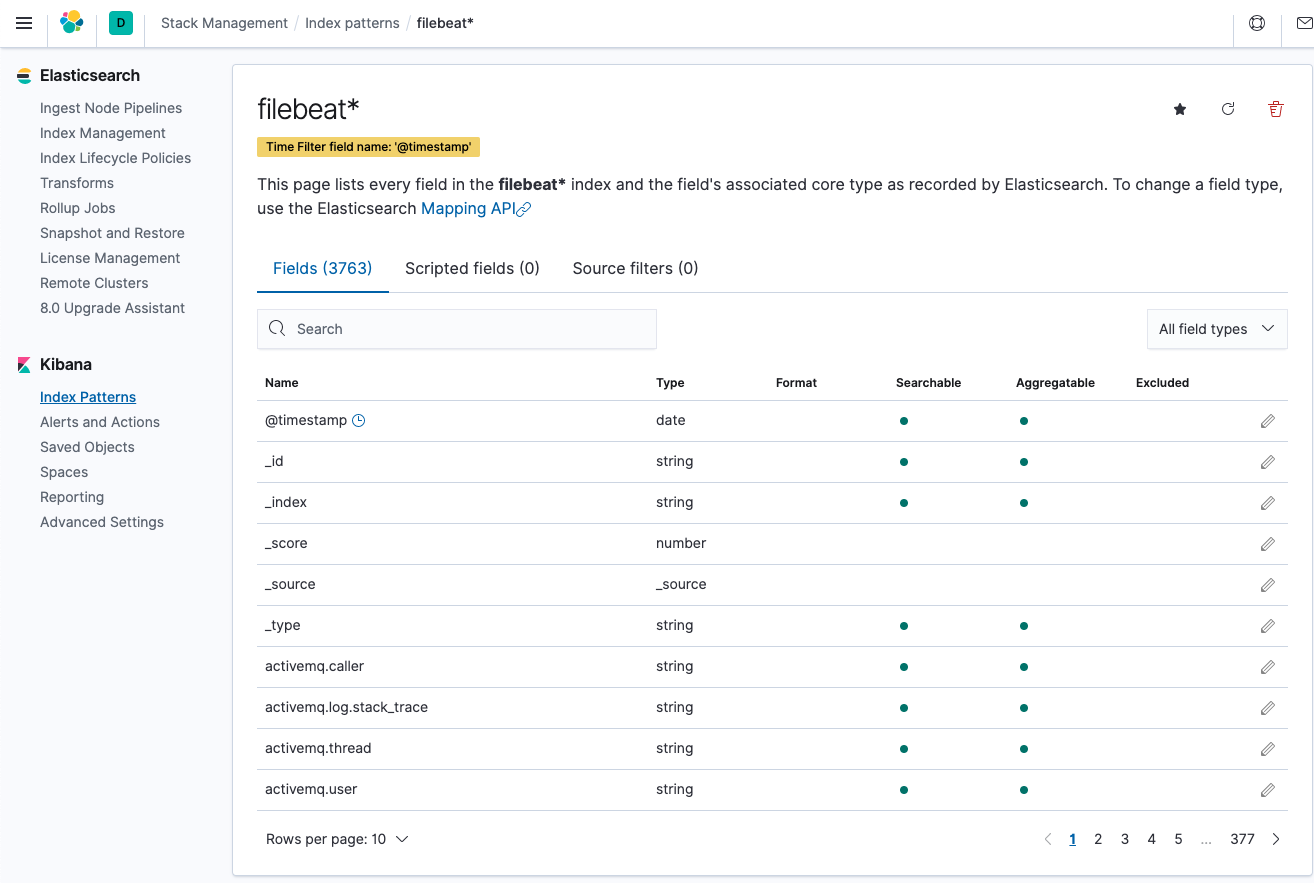Click the Kibana section logo
Viewport: 1314px width, 883px height.
tap(24, 365)
